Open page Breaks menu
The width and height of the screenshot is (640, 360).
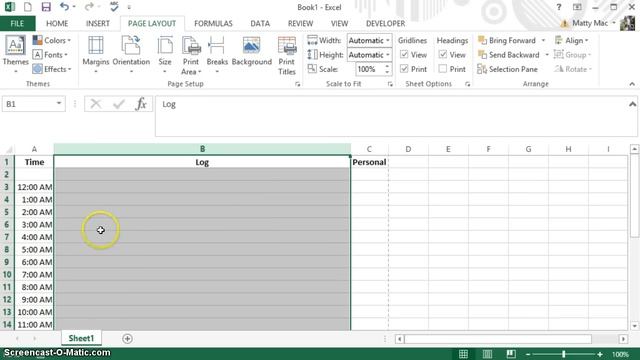[217, 55]
